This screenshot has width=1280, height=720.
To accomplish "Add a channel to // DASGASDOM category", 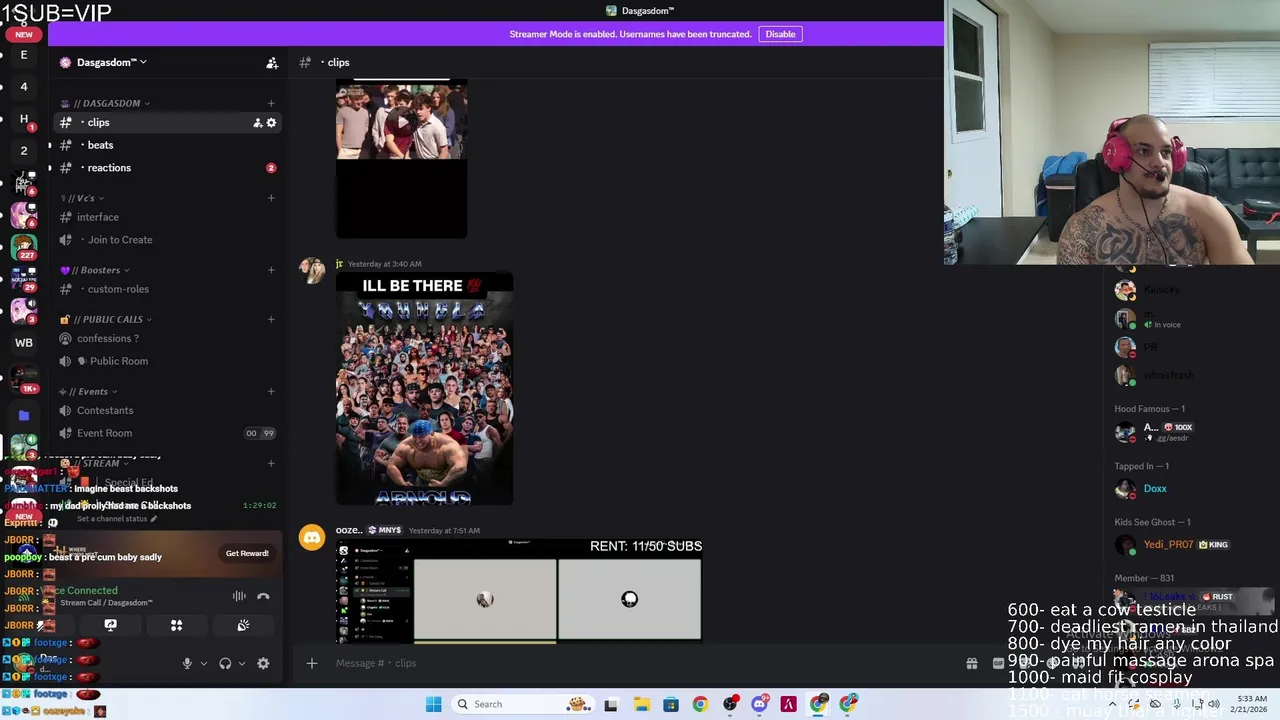I will 271,103.
